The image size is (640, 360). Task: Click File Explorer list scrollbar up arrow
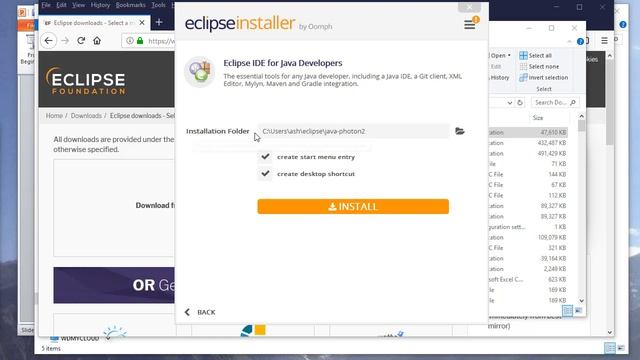coord(582,116)
